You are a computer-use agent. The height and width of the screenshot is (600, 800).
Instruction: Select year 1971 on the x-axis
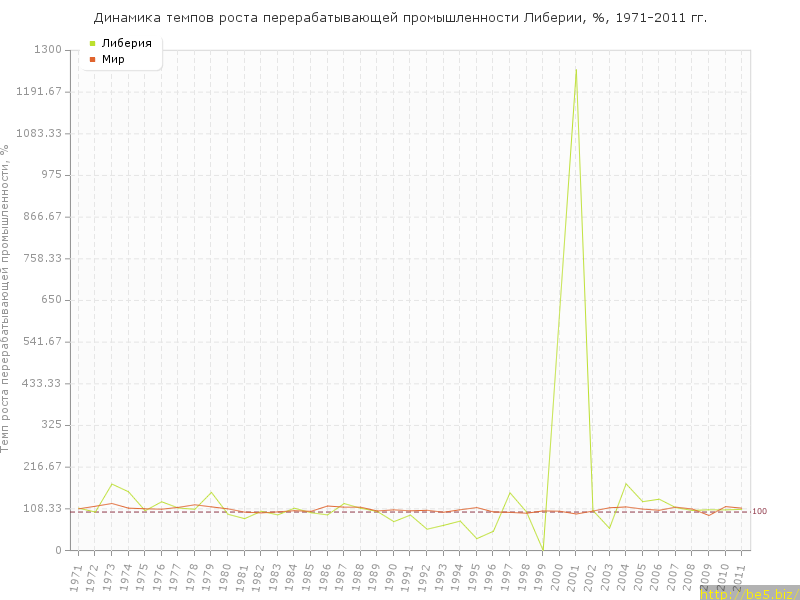76,575
